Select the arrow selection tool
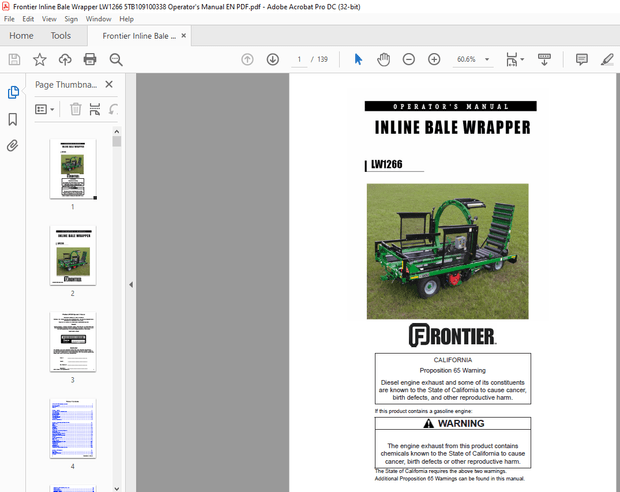 [x=358, y=60]
